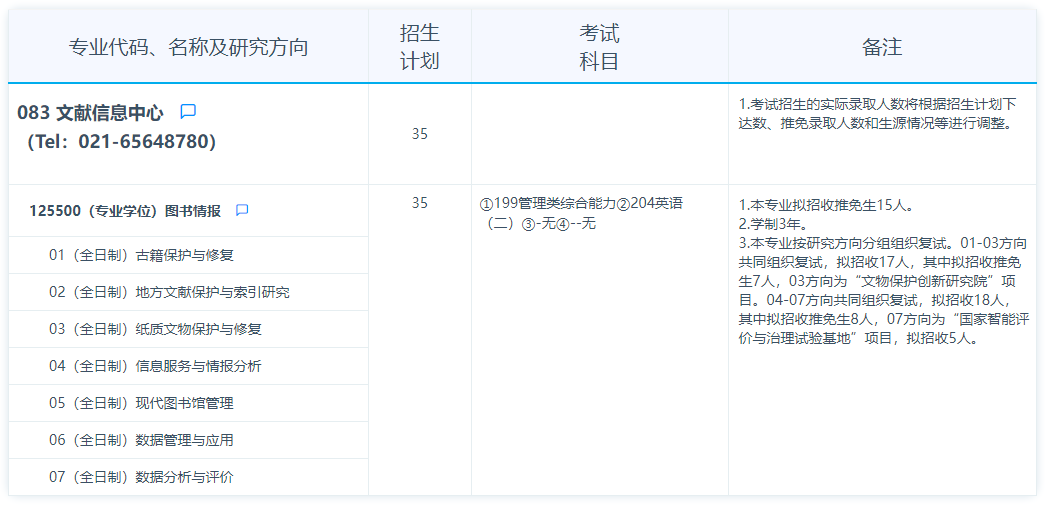The height and width of the screenshot is (506, 1045).
Task: Click the 备注 column header
Action: [882, 47]
